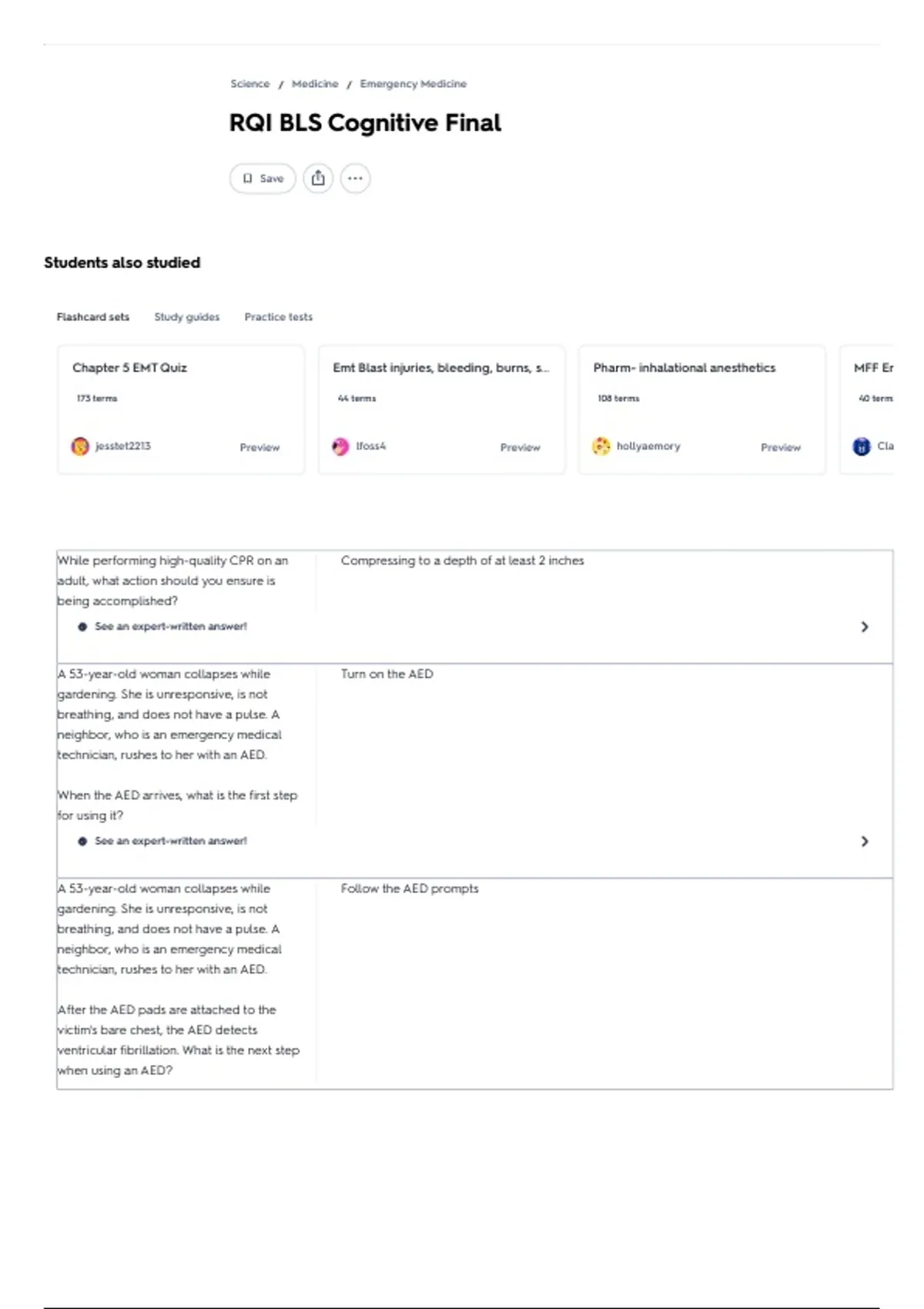Click the share icon button
The image size is (924, 1309).
318,179
